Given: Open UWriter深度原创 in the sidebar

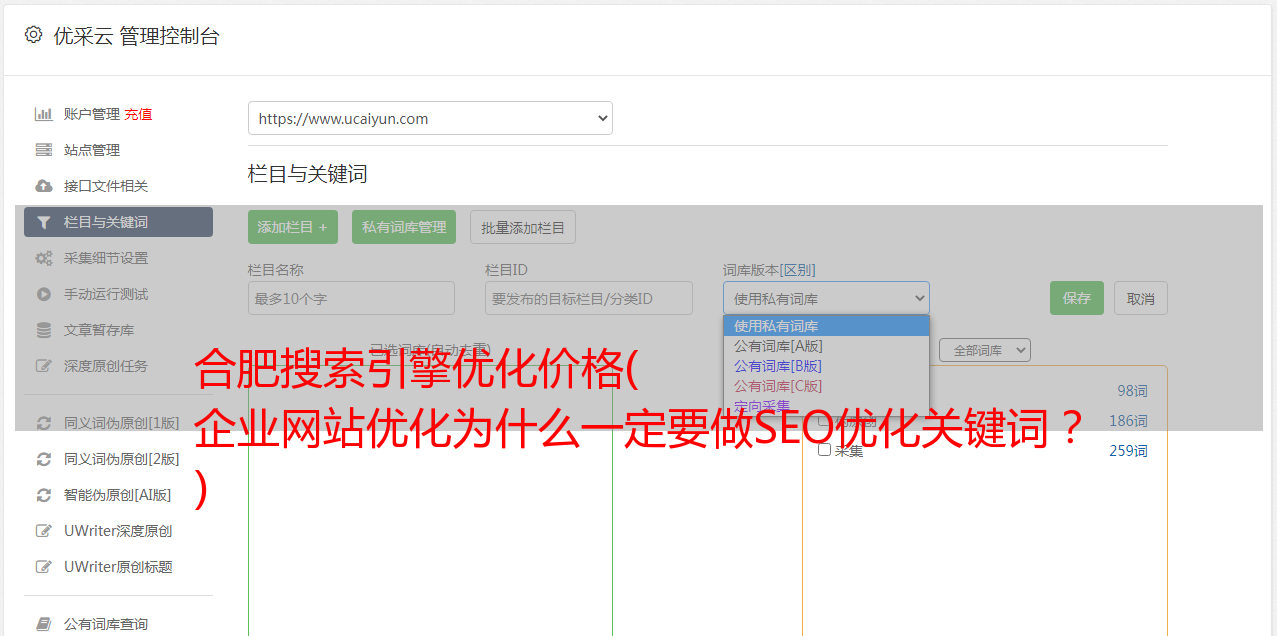Looking at the screenshot, I should pyautogui.click(x=118, y=531).
